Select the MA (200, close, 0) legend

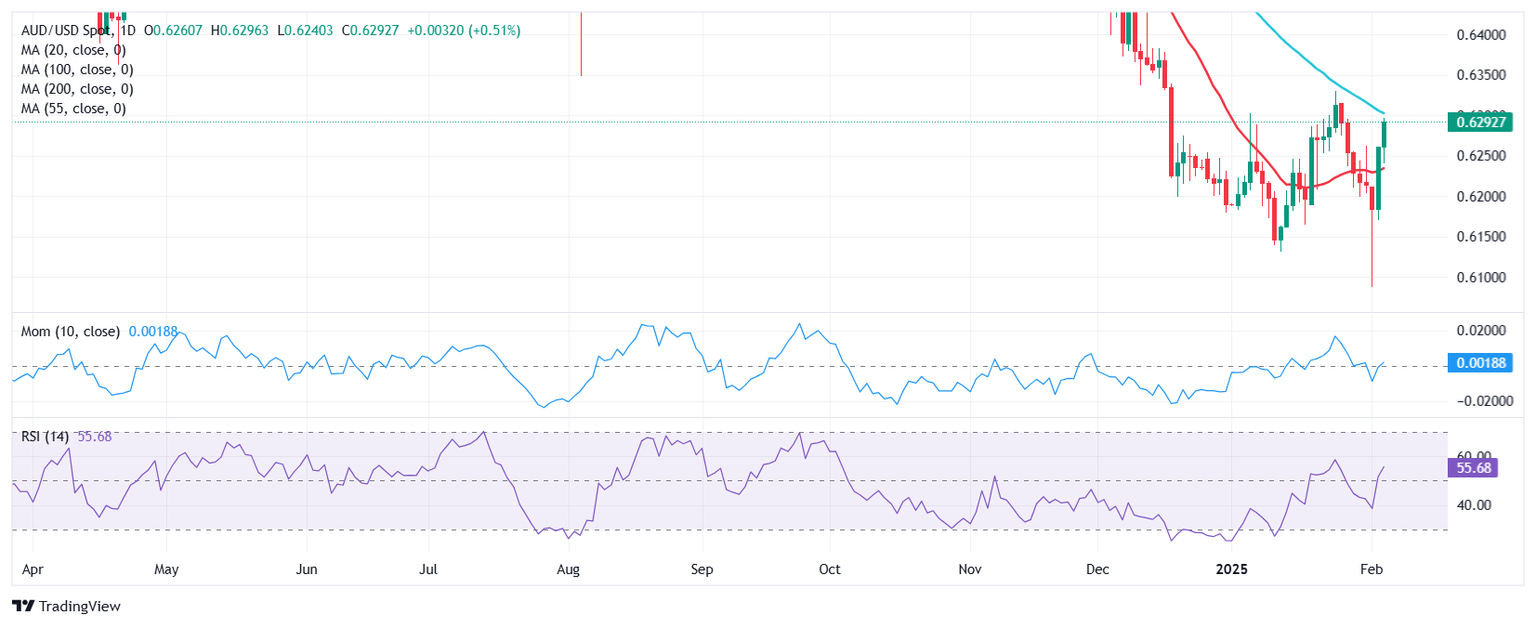[81, 89]
